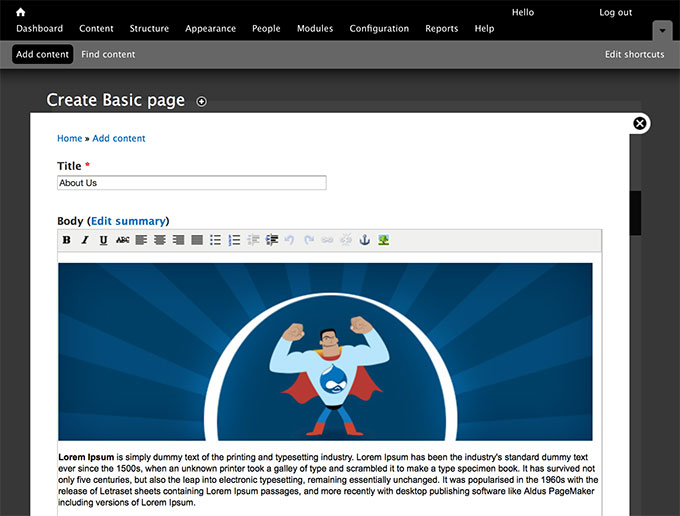
Task: Click the Find content shortcut
Action: point(108,54)
